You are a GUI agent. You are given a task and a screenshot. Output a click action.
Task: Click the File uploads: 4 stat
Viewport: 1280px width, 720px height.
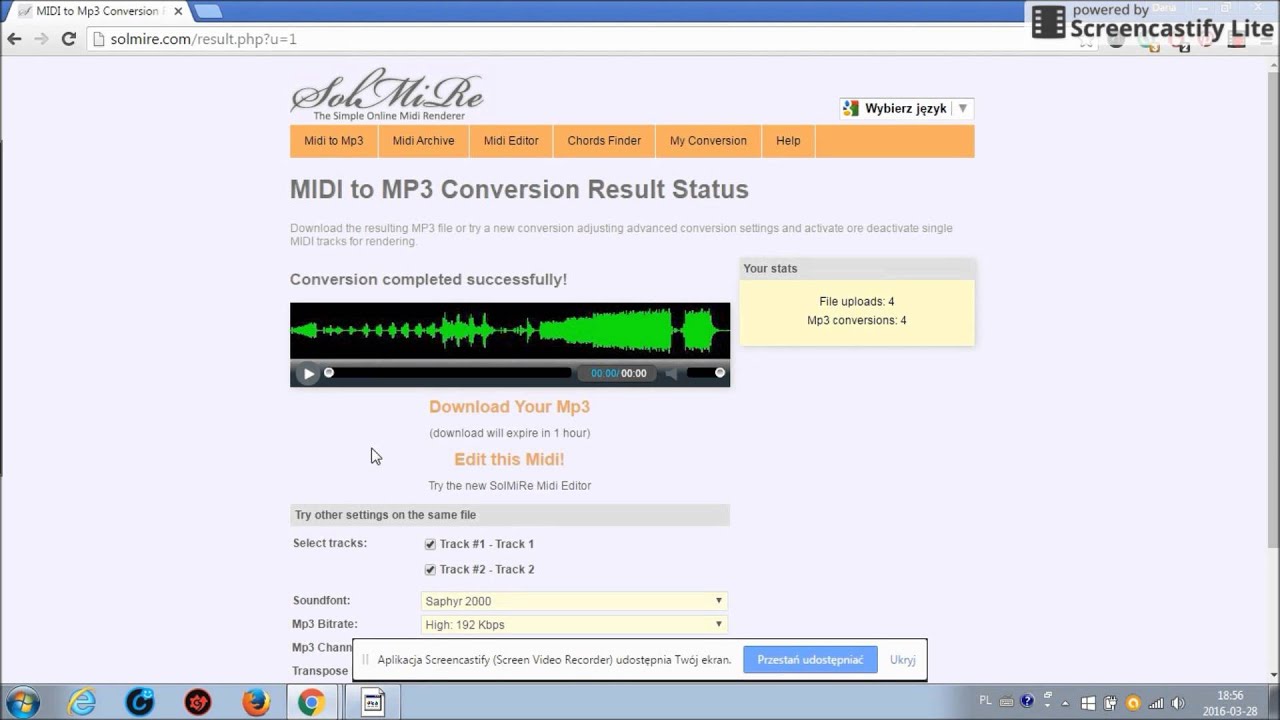857,301
